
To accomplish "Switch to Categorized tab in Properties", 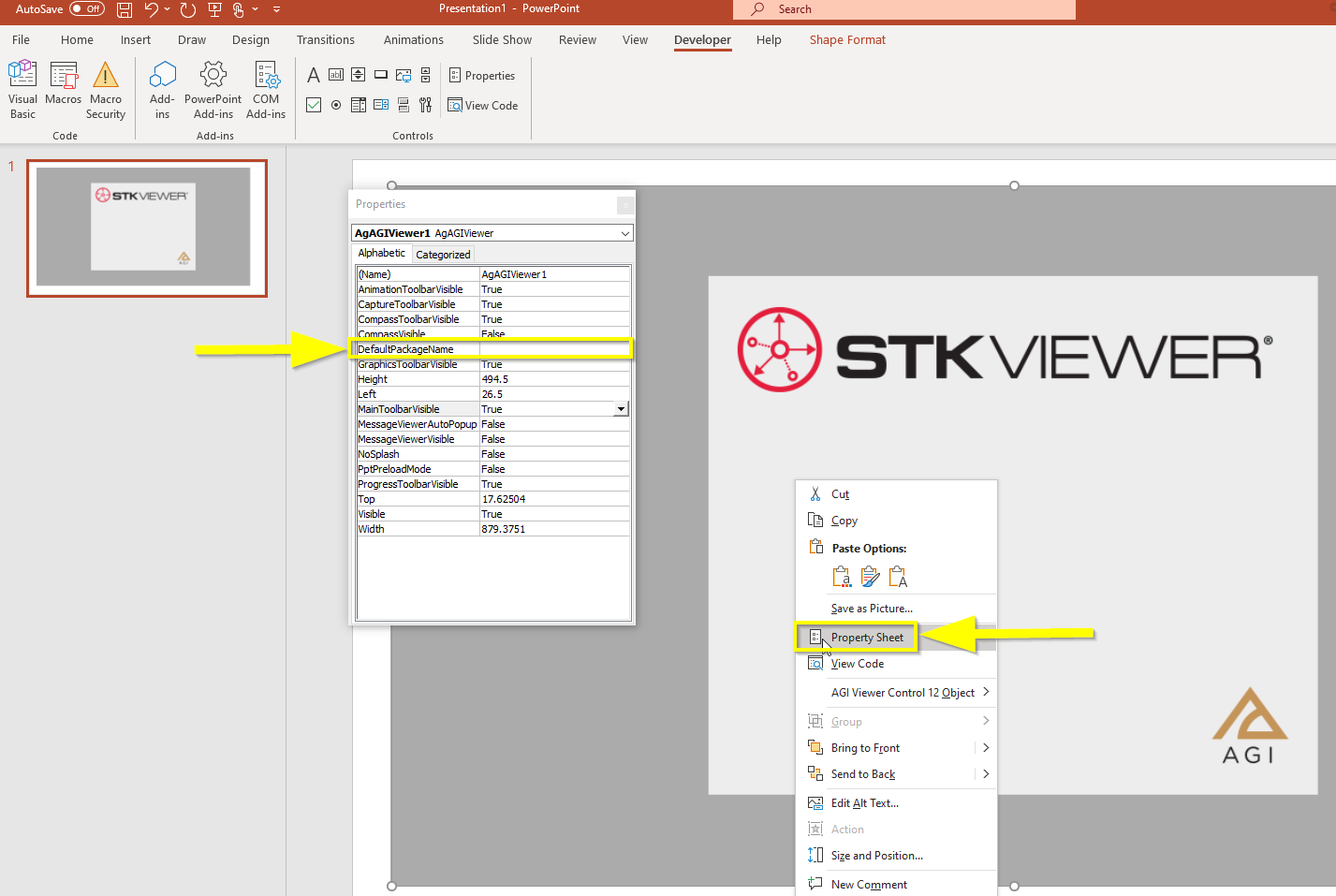I will click(443, 255).
